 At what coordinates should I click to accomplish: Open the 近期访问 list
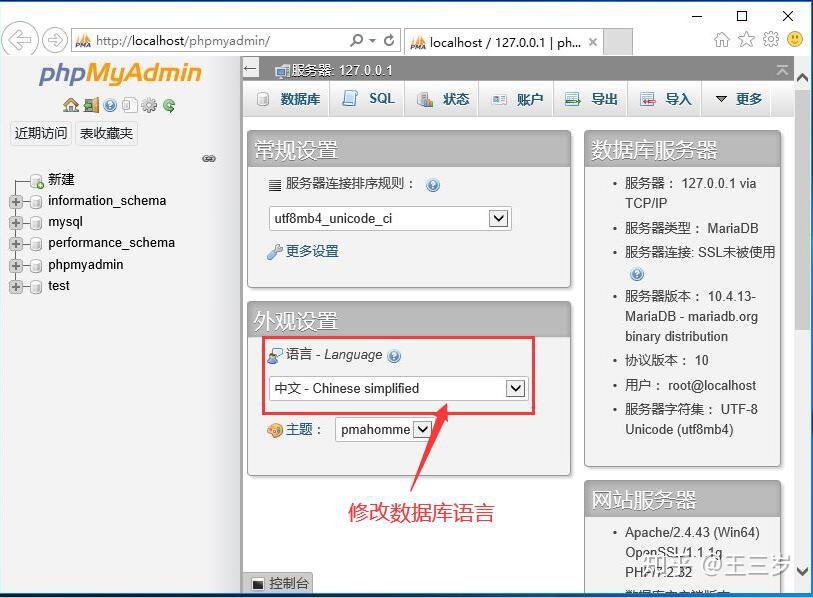click(41, 133)
